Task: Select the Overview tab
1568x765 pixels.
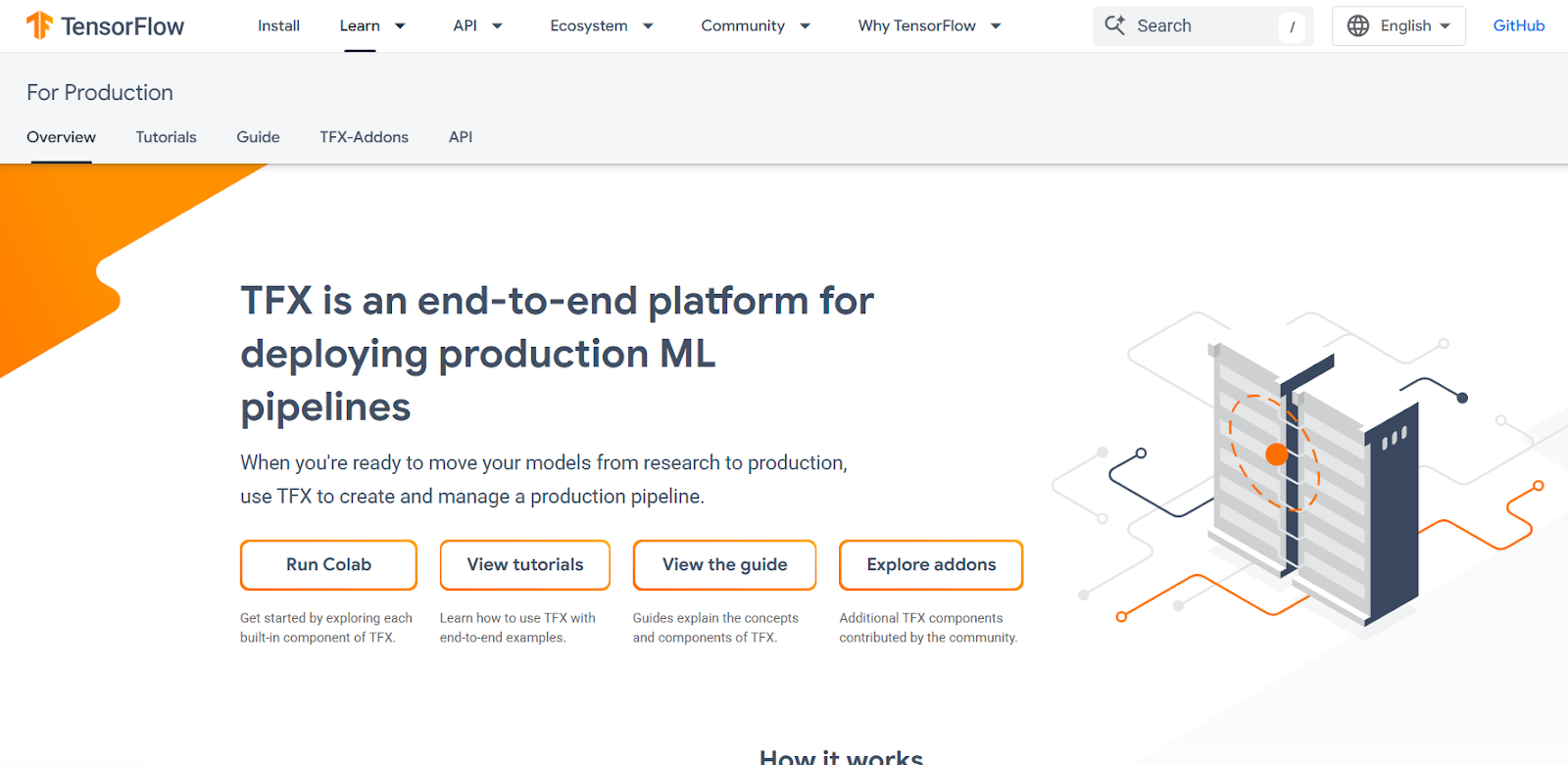Action: point(61,137)
